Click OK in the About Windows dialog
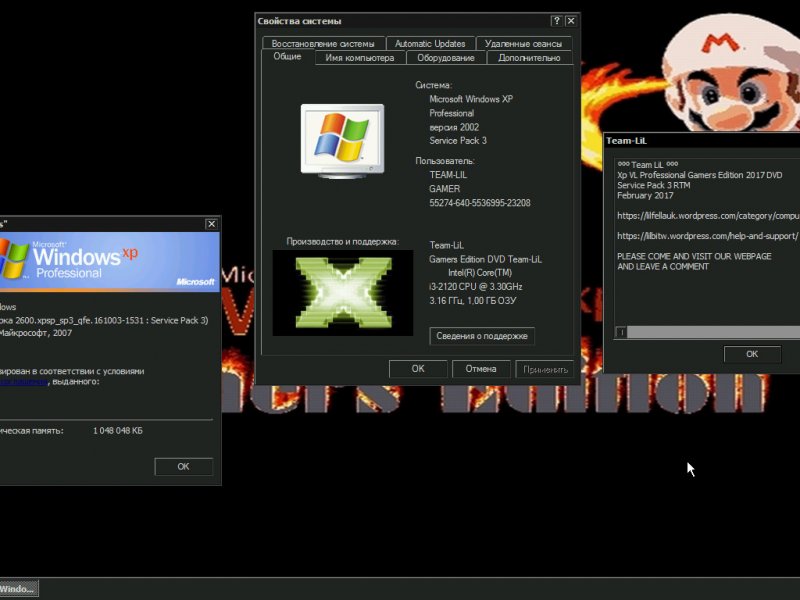The image size is (800, 600). pyautogui.click(x=183, y=467)
